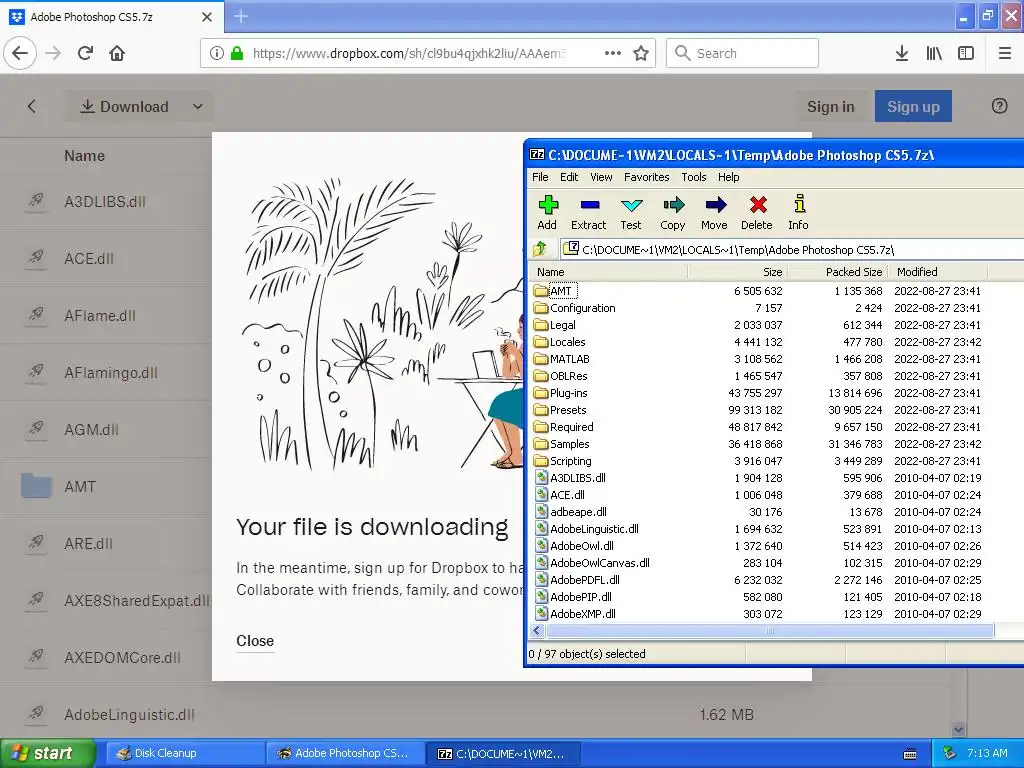Sort by the Packed Size column header
The height and width of the screenshot is (768, 1024).
[x=837, y=272]
